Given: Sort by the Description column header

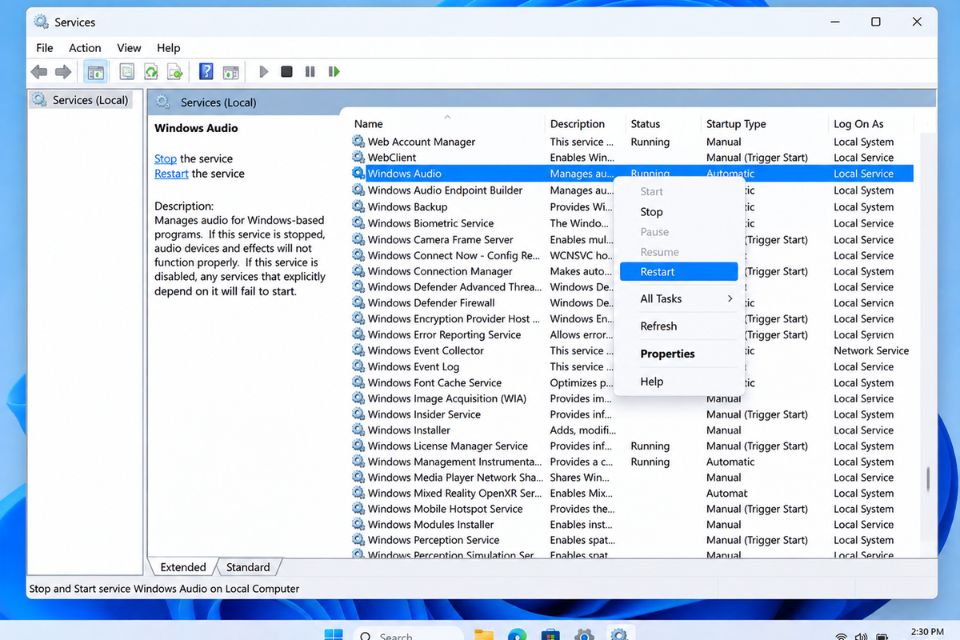Looking at the screenshot, I should click(x=585, y=124).
